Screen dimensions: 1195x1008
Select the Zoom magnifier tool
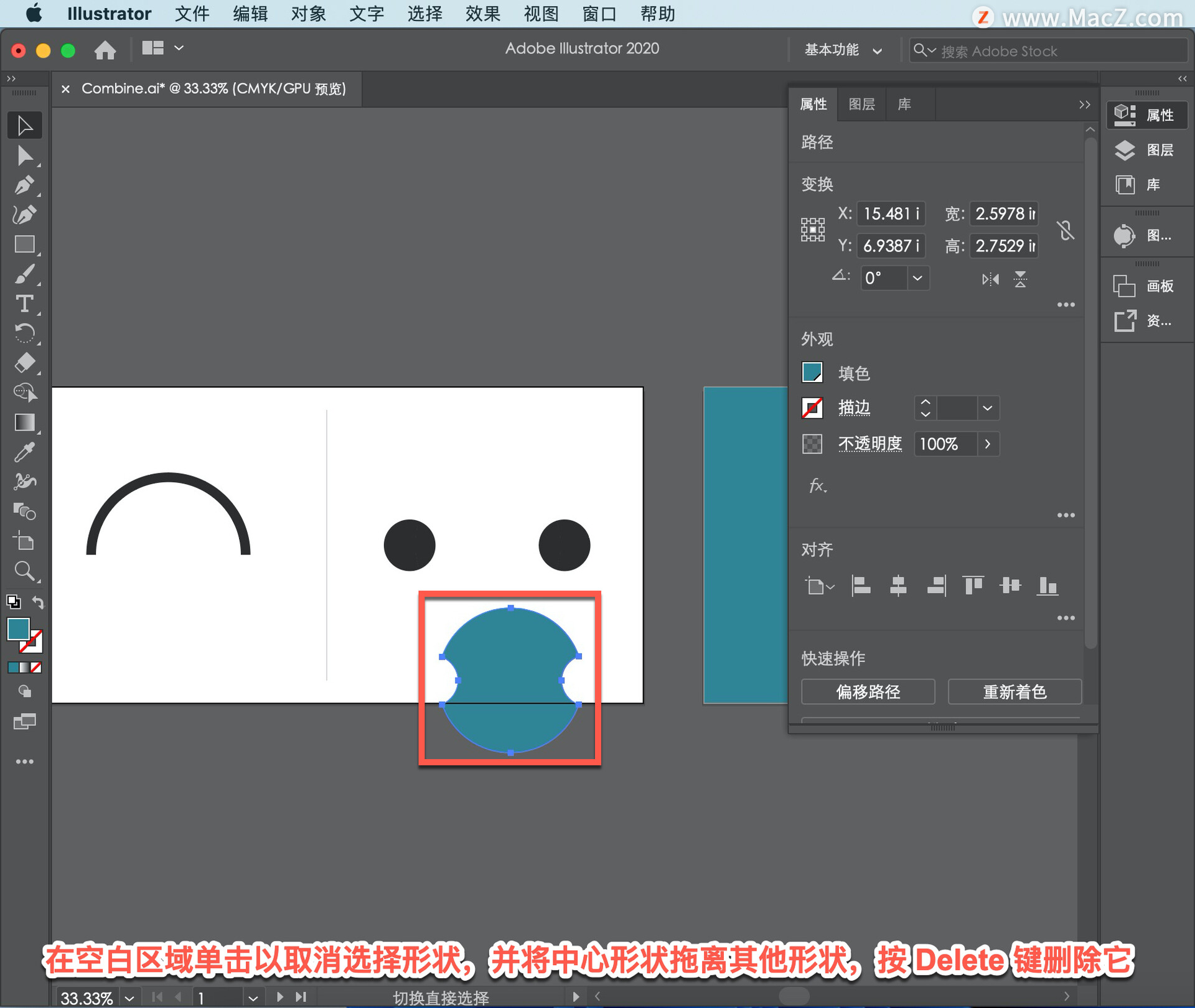click(x=24, y=571)
